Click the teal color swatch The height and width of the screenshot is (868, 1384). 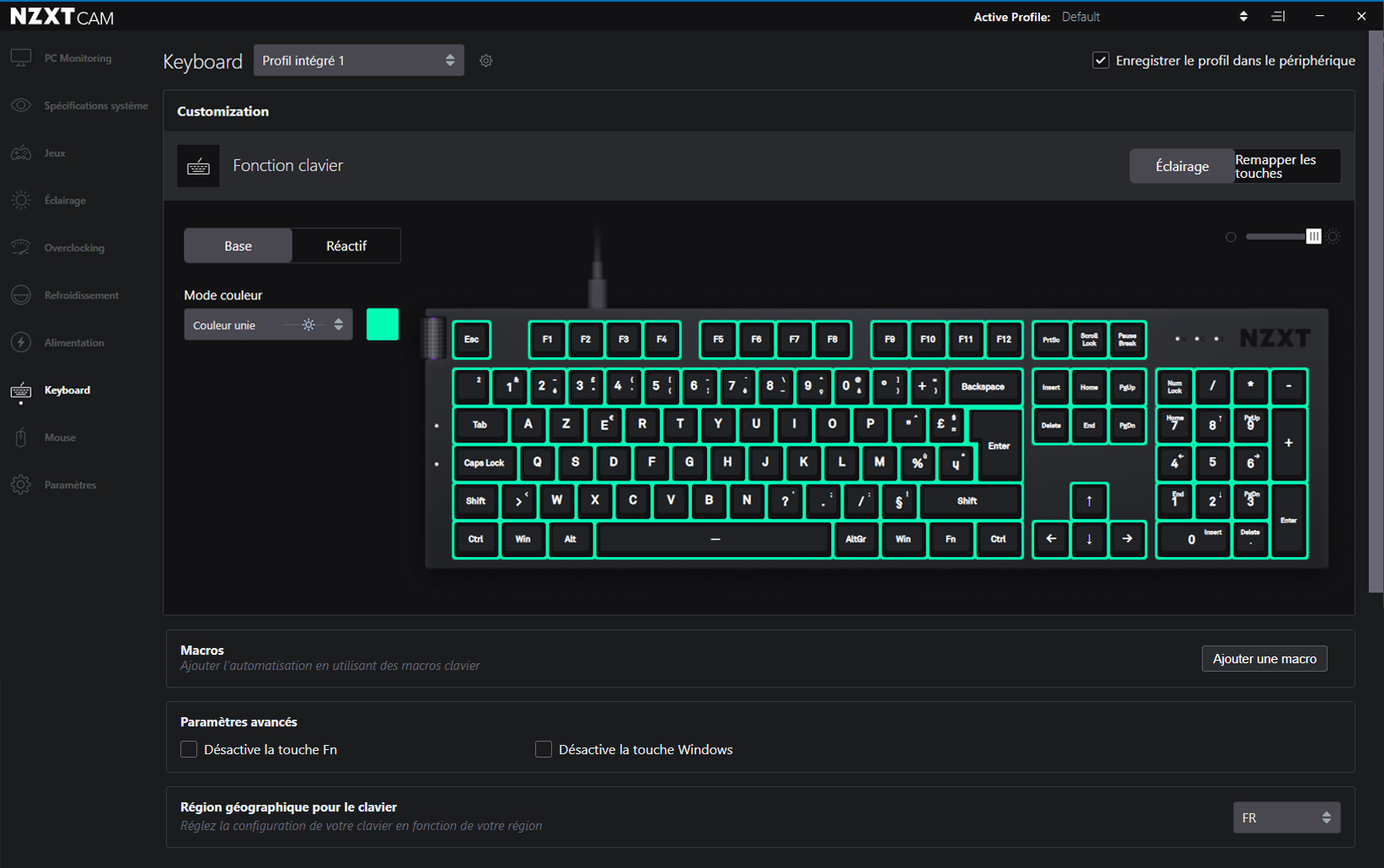pos(382,324)
